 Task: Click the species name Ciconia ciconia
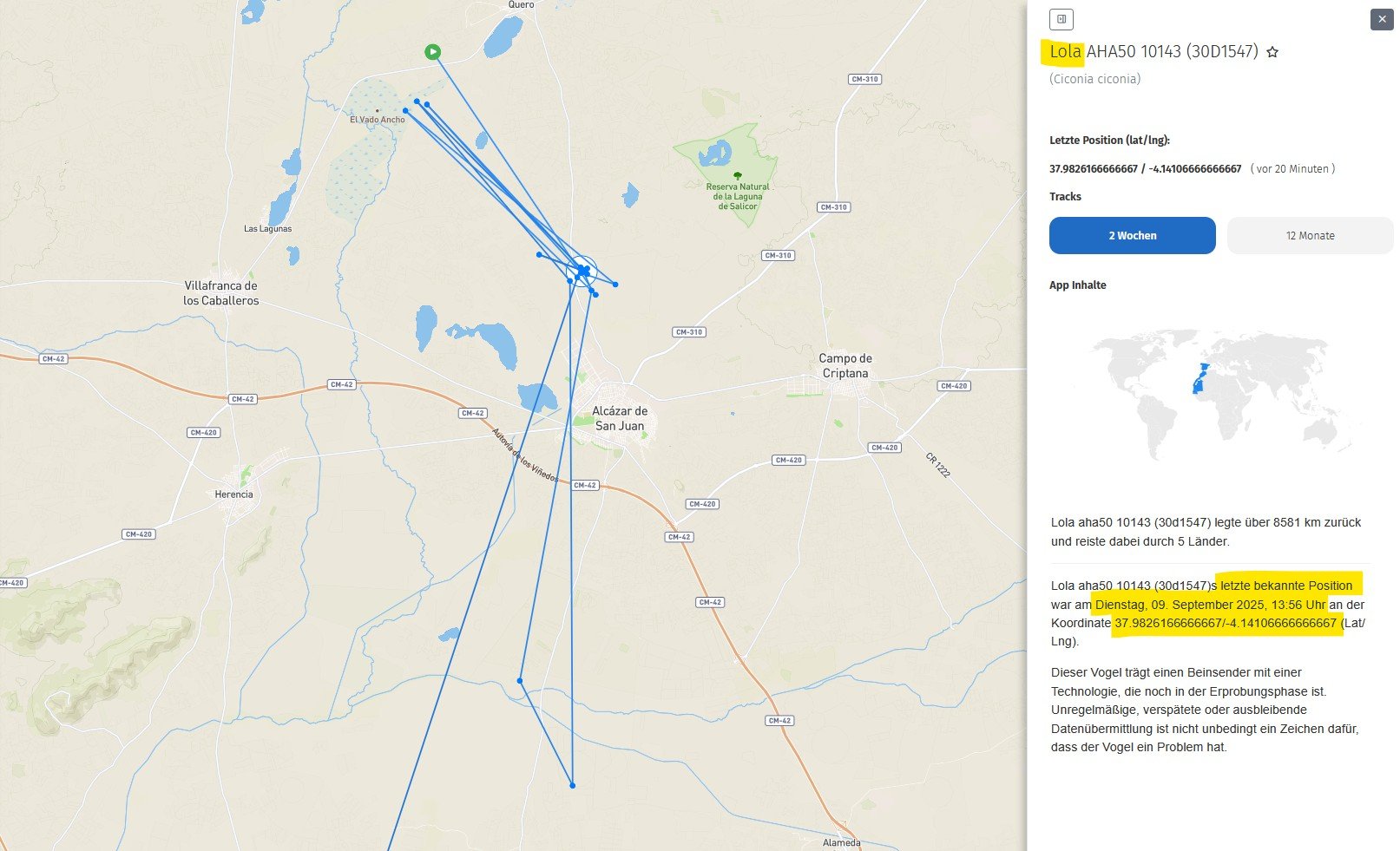[x=1094, y=79]
